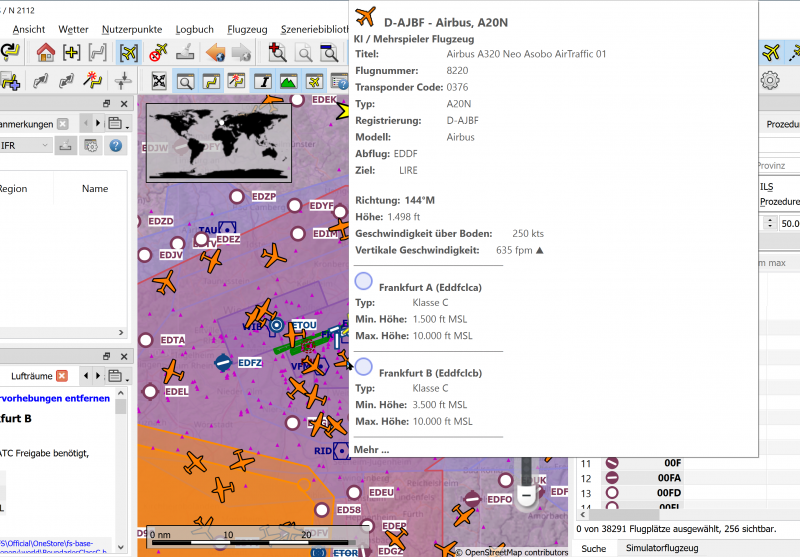Toggle the flight plan dock window icon

(x=211, y=81)
